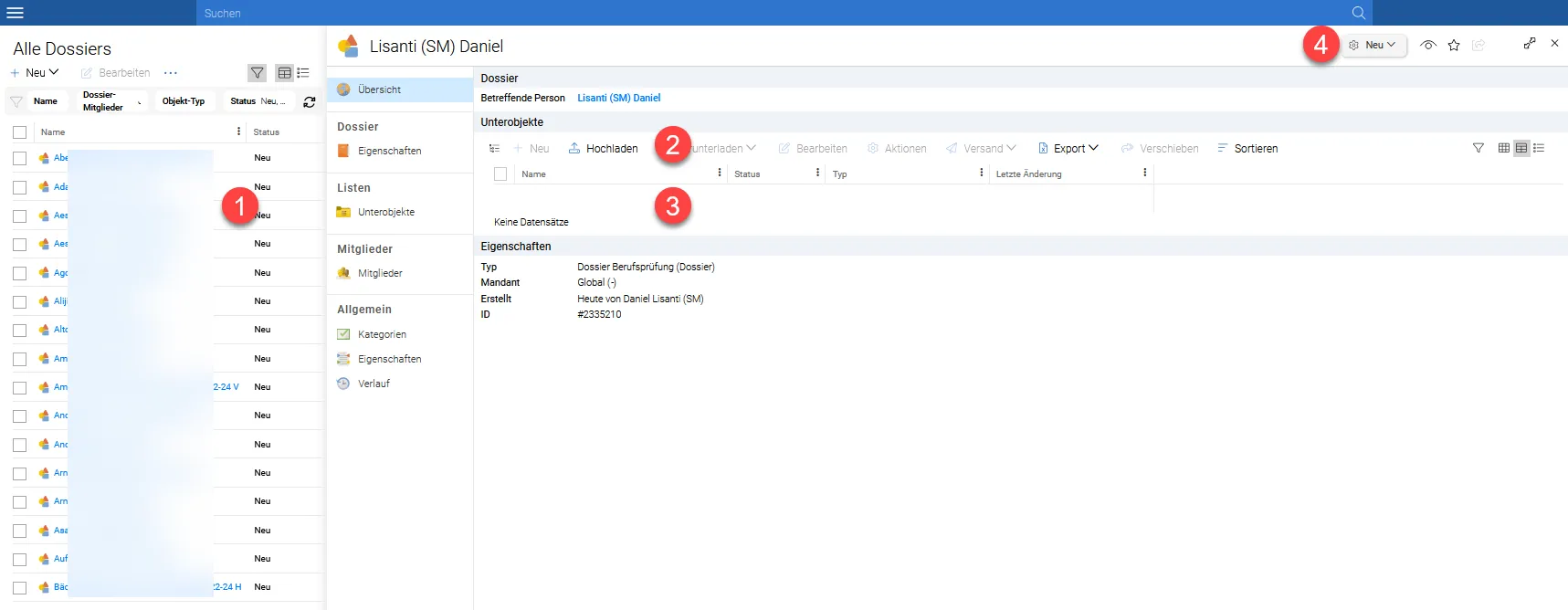Expand the Export dropdown

1068,148
